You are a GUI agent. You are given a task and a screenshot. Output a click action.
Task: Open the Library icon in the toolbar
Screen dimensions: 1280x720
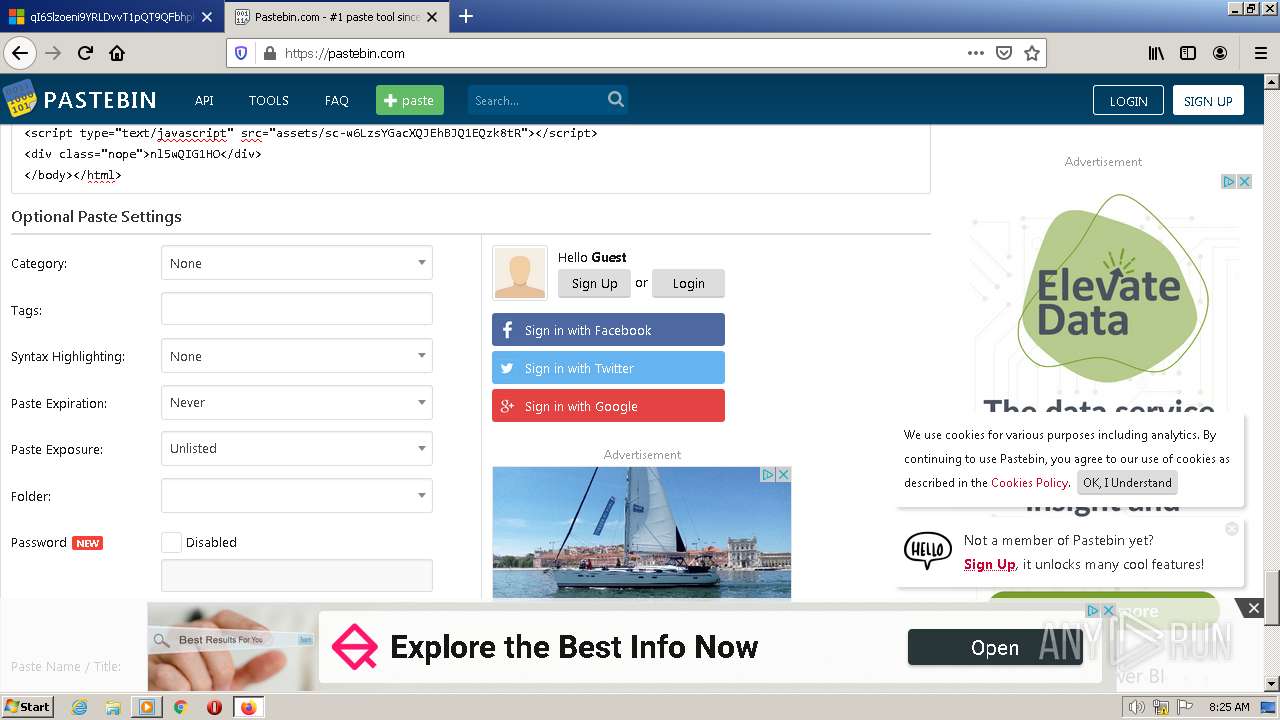pos(1156,53)
